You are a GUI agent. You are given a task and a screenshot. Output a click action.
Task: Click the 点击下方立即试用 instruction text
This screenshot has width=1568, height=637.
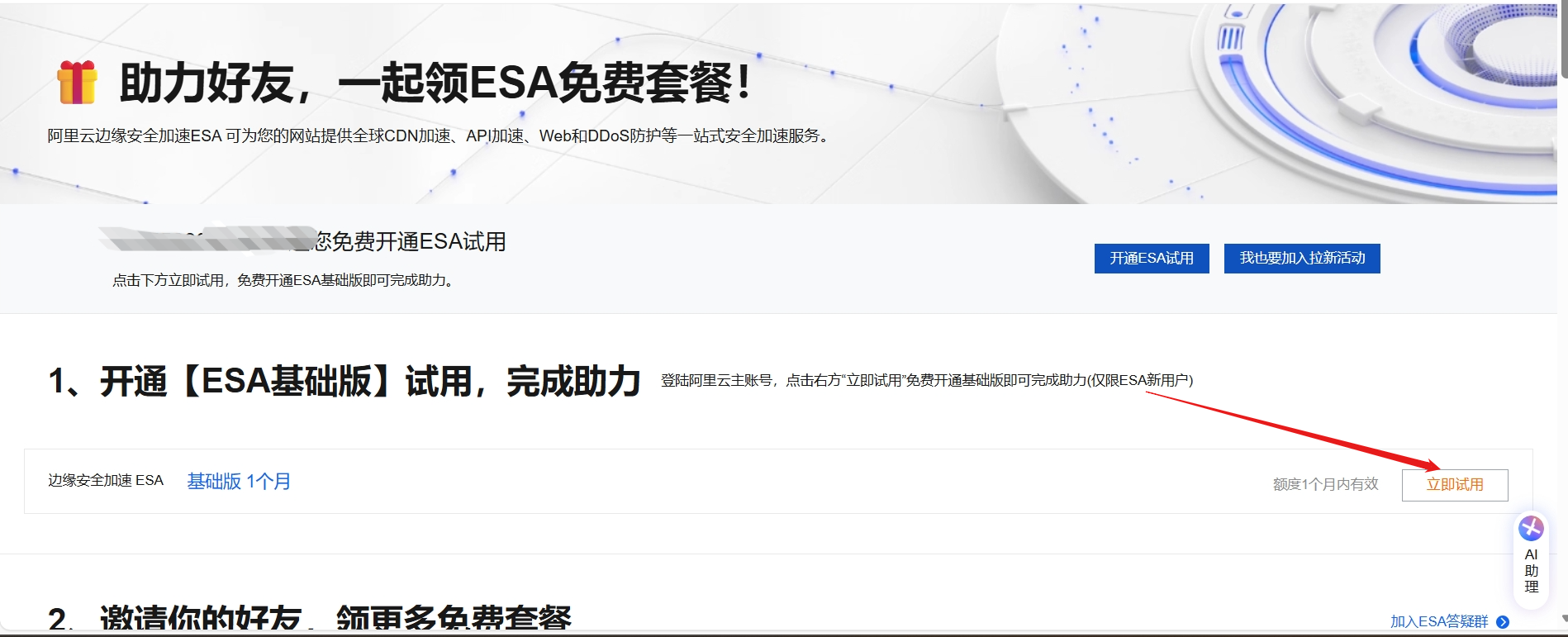[x=283, y=281]
